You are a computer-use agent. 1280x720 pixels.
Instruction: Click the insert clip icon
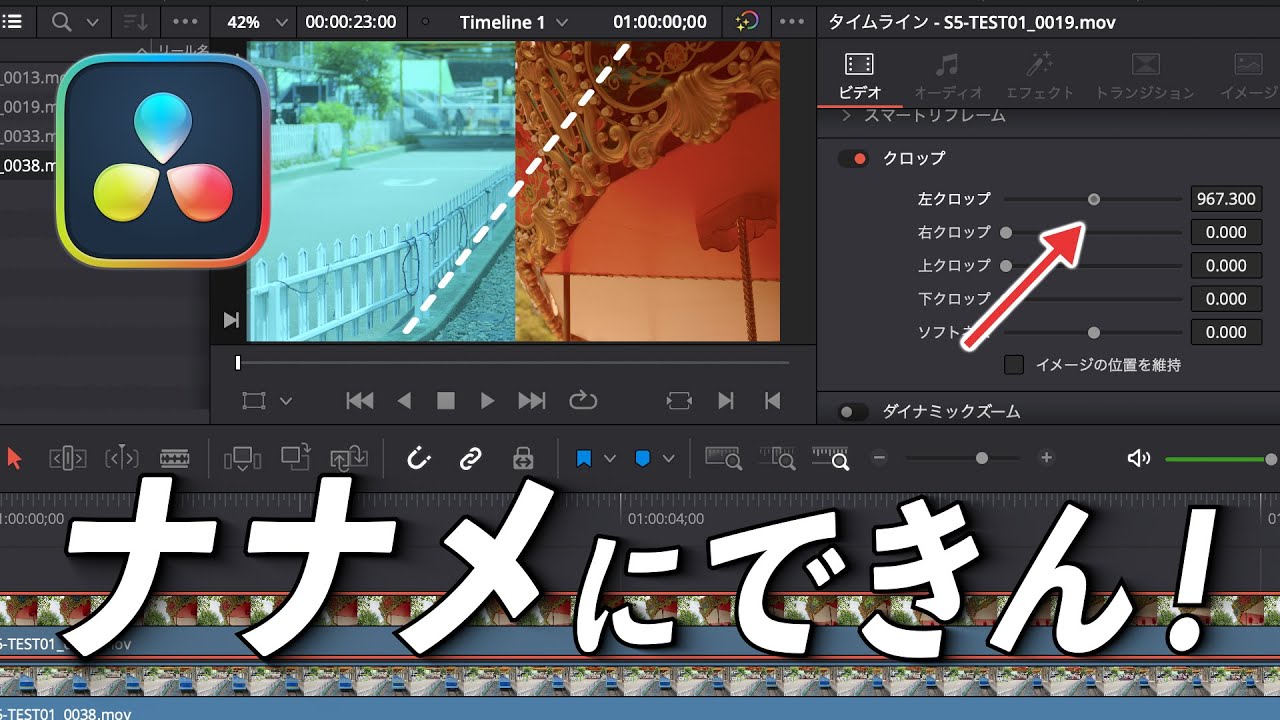(243, 459)
